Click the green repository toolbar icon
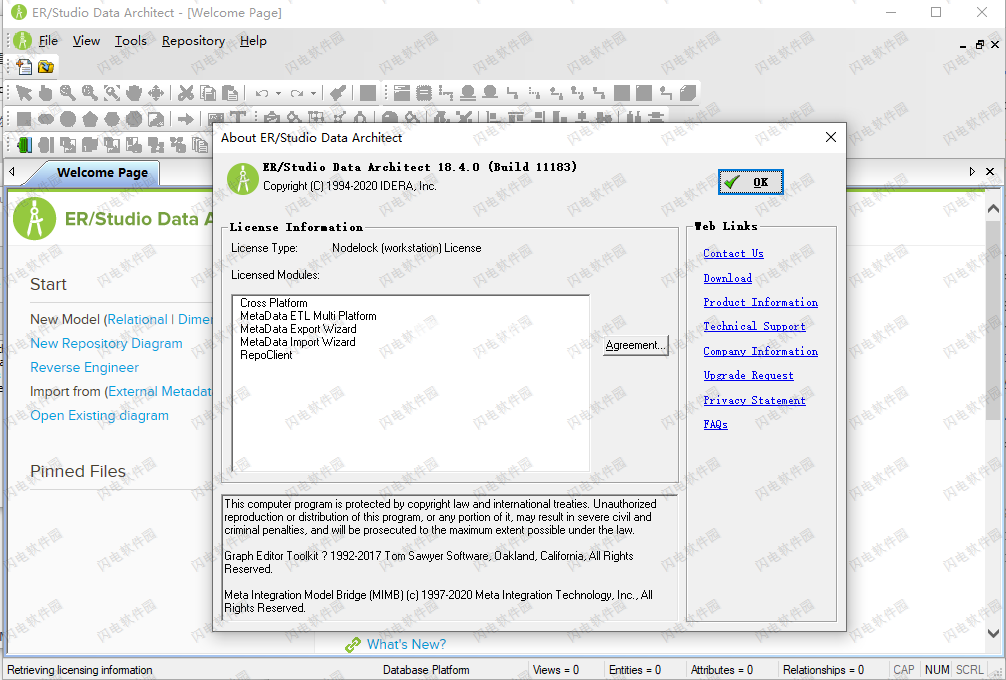Viewport: 1006px width, 680px height. click(24, 145)
